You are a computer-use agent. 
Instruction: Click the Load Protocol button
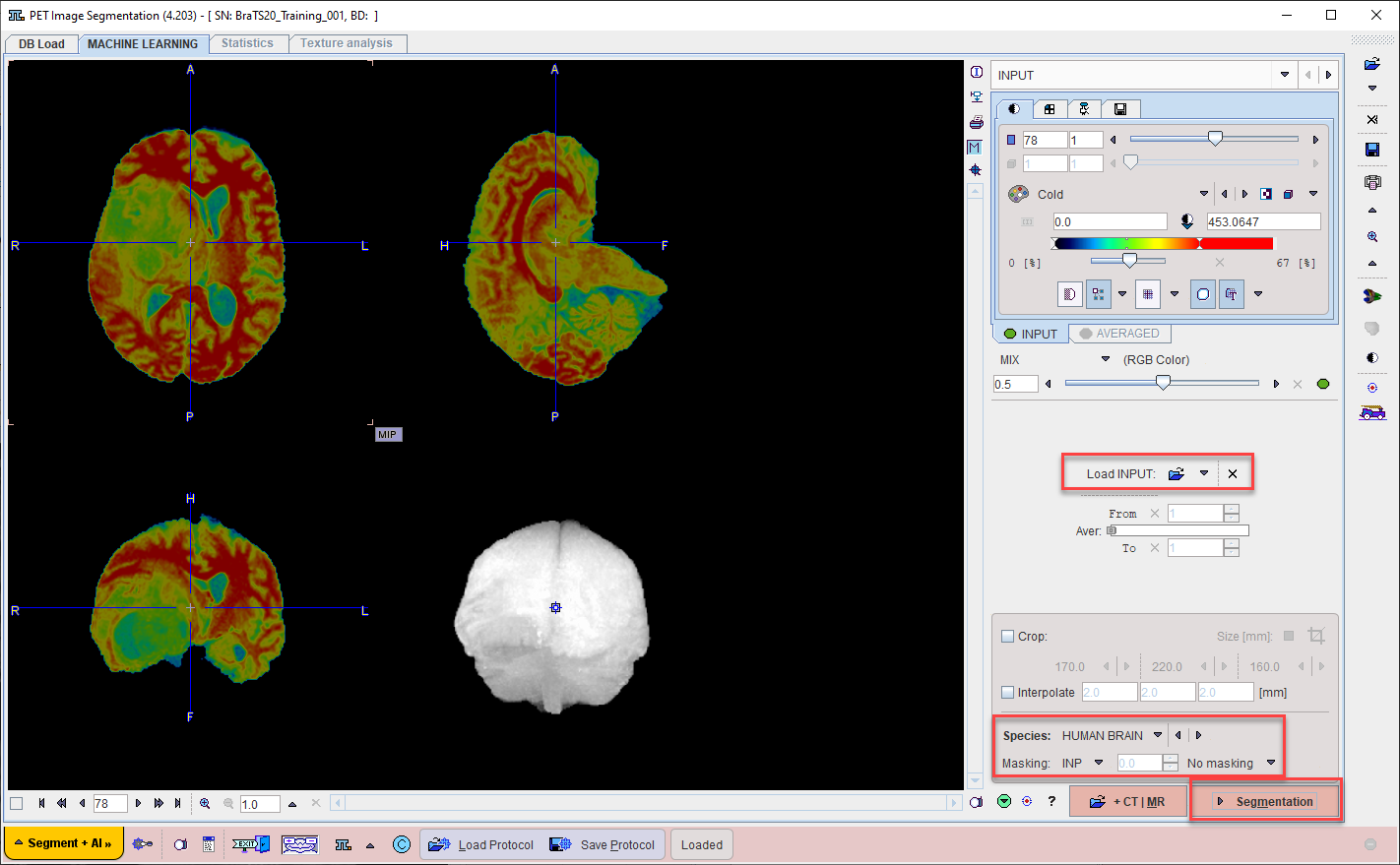pyautogui.click(x=480, y=844)
